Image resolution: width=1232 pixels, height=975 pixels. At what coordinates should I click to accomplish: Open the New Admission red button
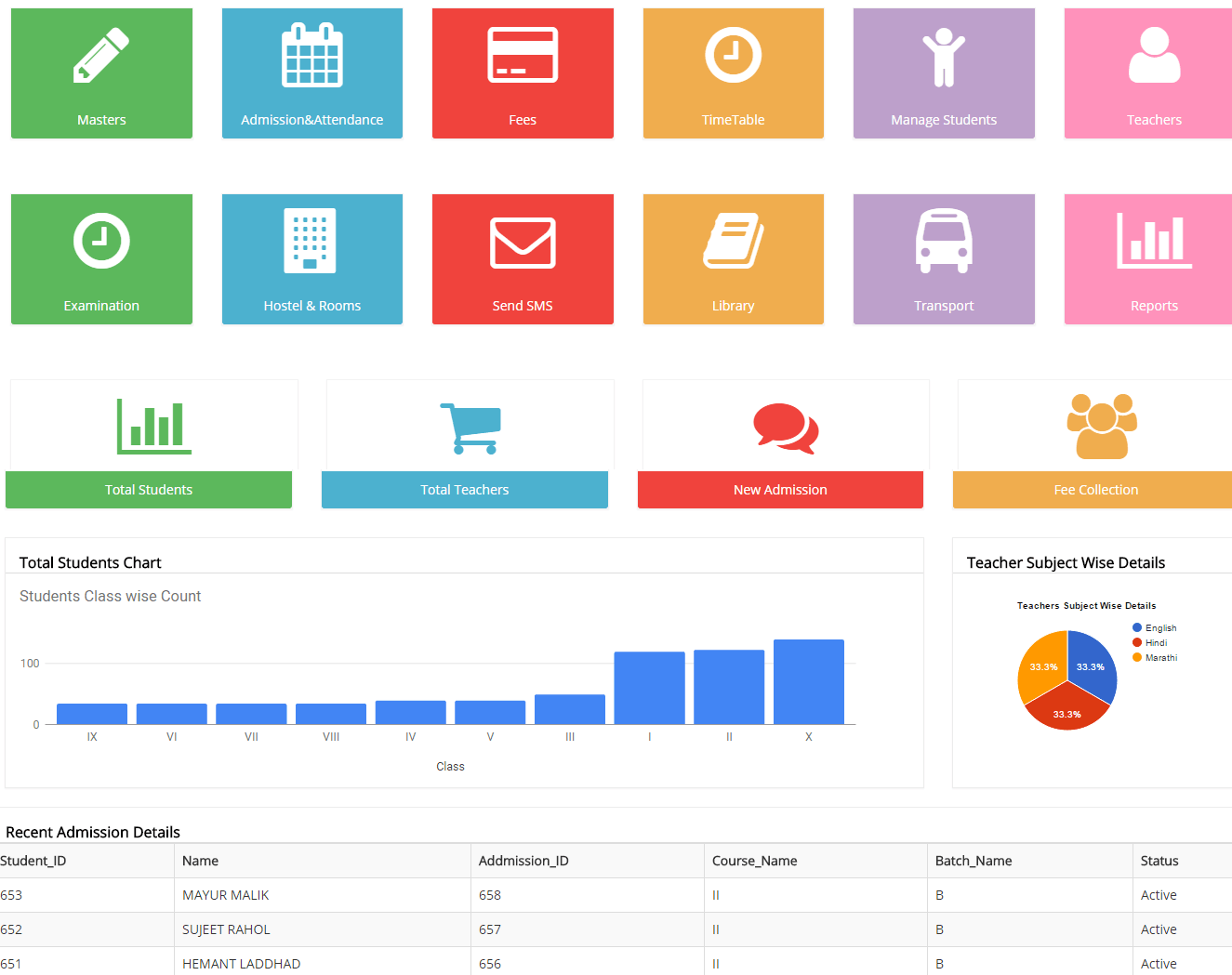[780, 490]
